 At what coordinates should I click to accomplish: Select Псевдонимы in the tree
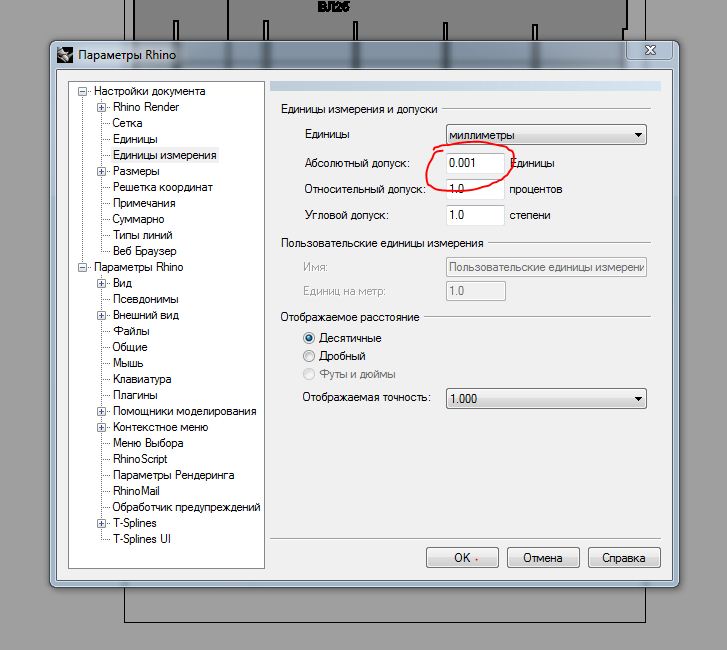point(145,299)
